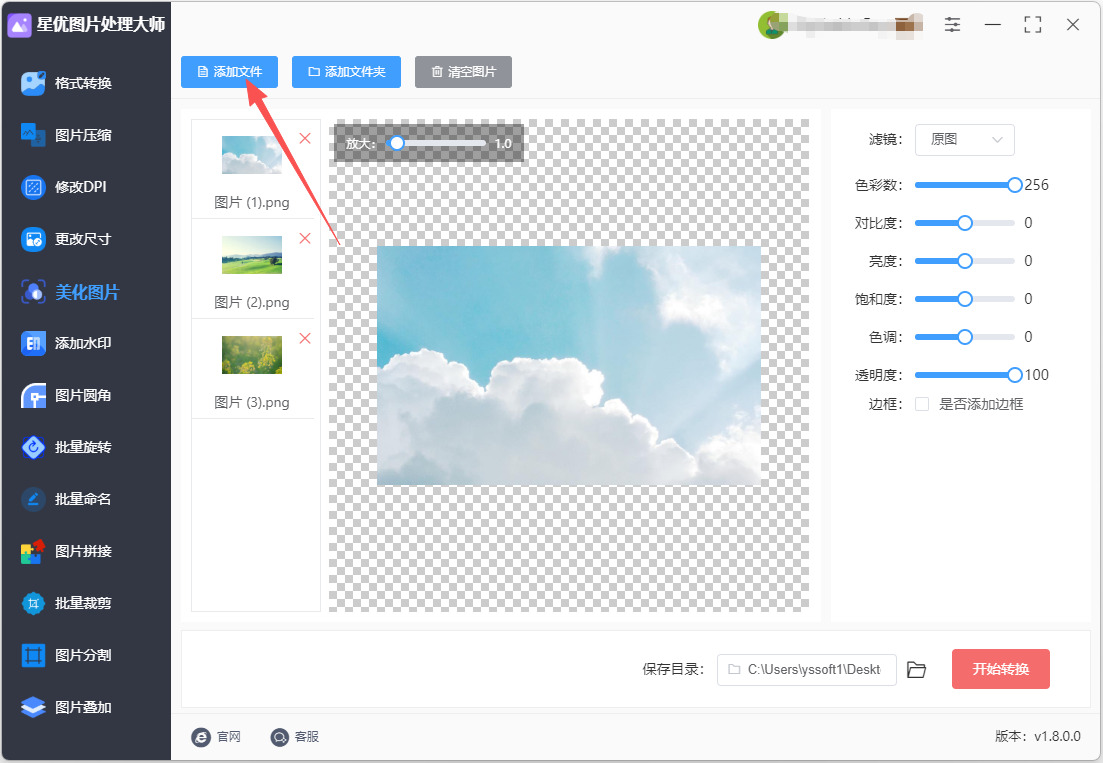The width and height of the screenshot is (1103, 763).
Task: Open the 批量裁剪 batch crop tool
Action: (67, 603)
